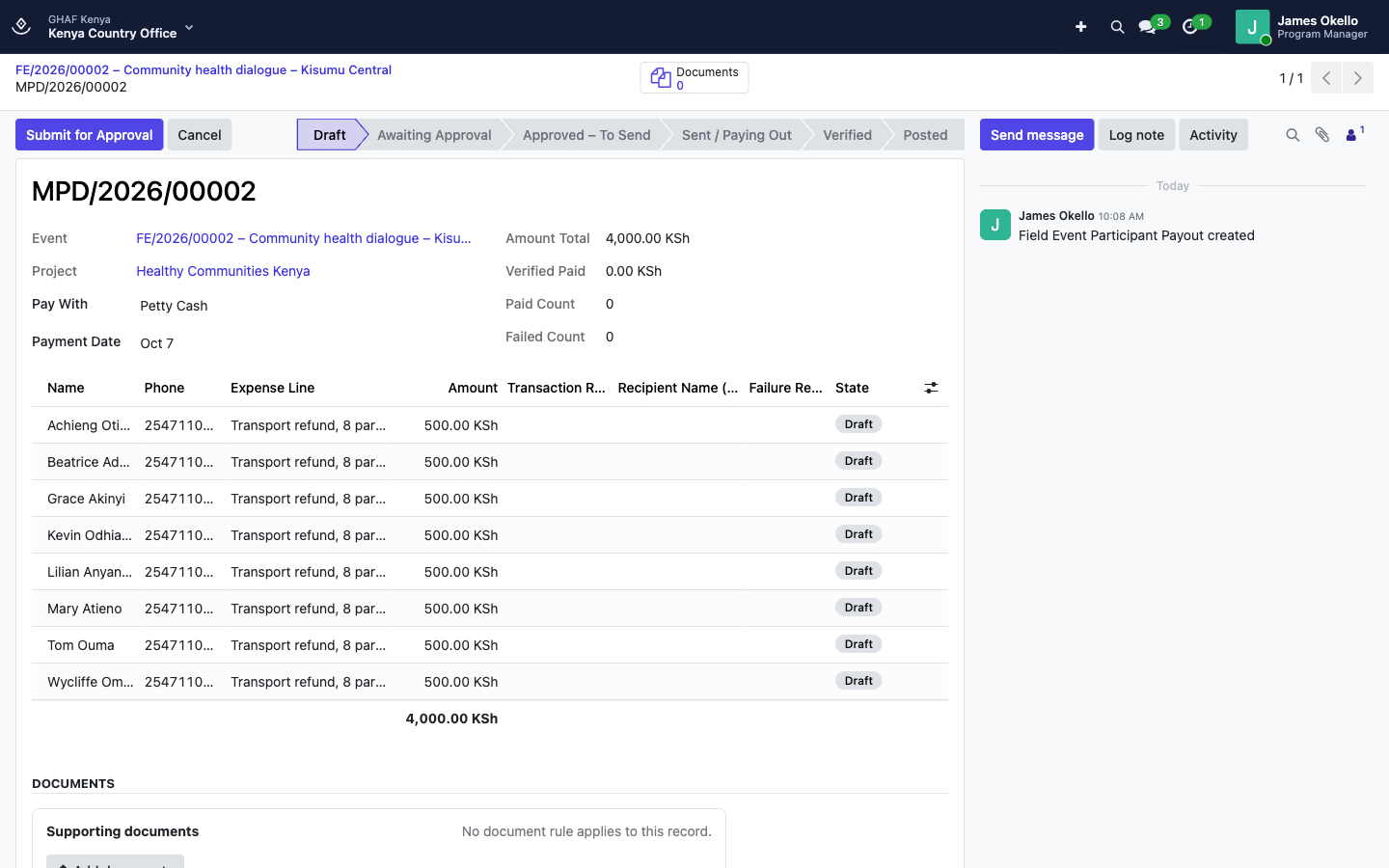Click Log note button
Screen dimensions: 1389x868
click(1136, 135)
